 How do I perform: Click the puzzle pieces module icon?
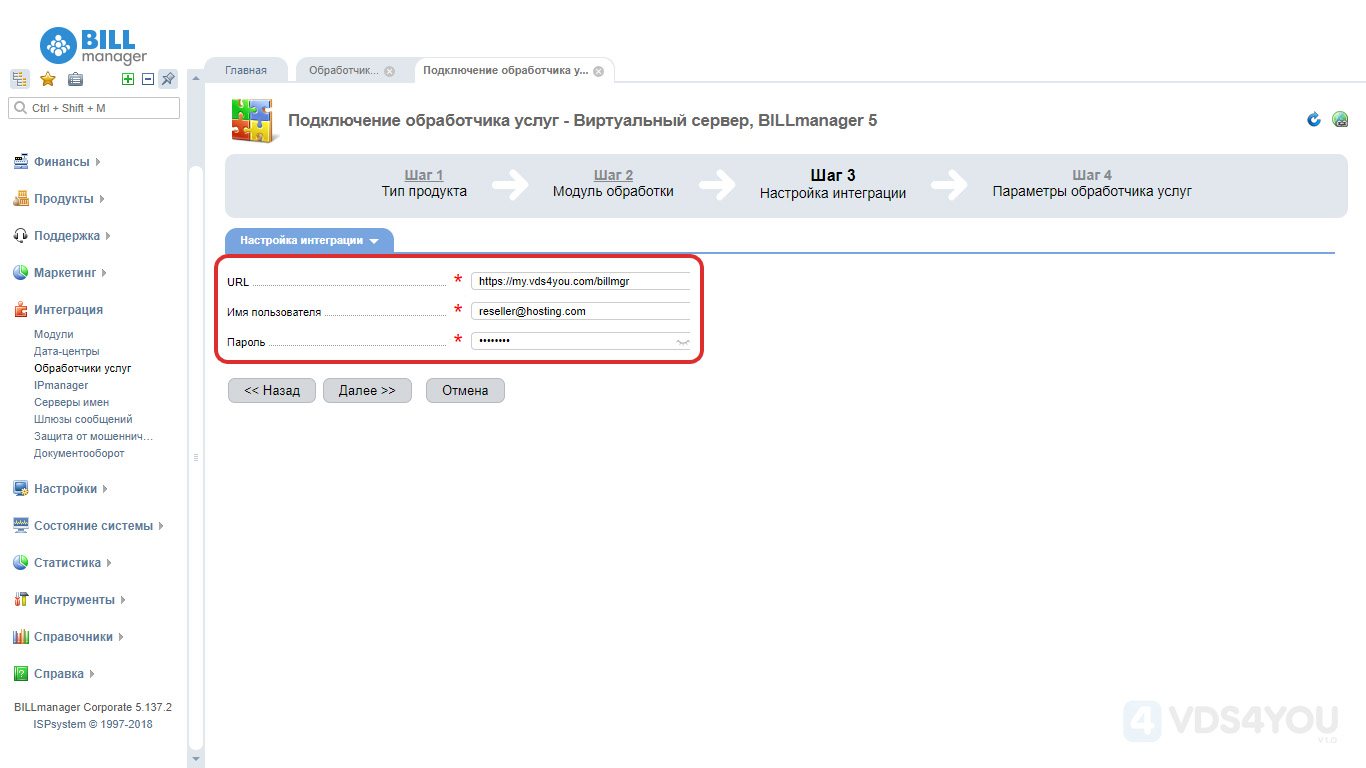coord(254,121)
